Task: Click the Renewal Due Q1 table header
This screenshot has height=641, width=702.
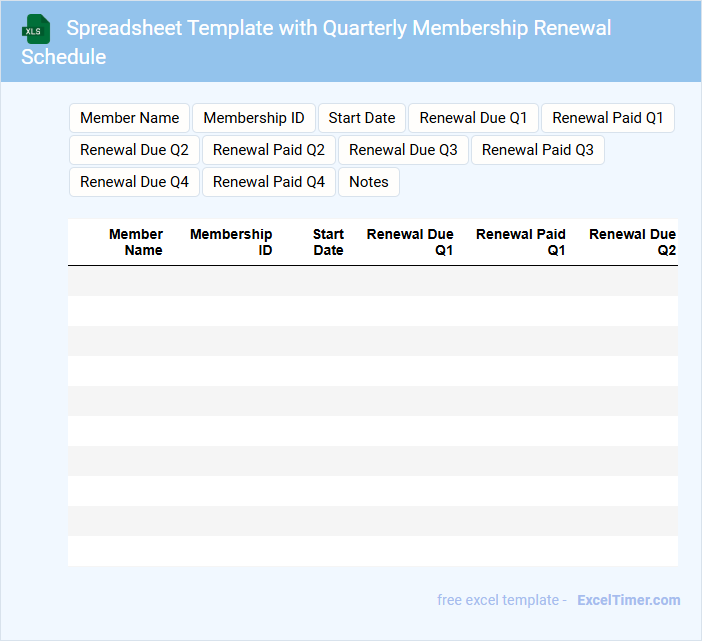Action: pos(410,242)
